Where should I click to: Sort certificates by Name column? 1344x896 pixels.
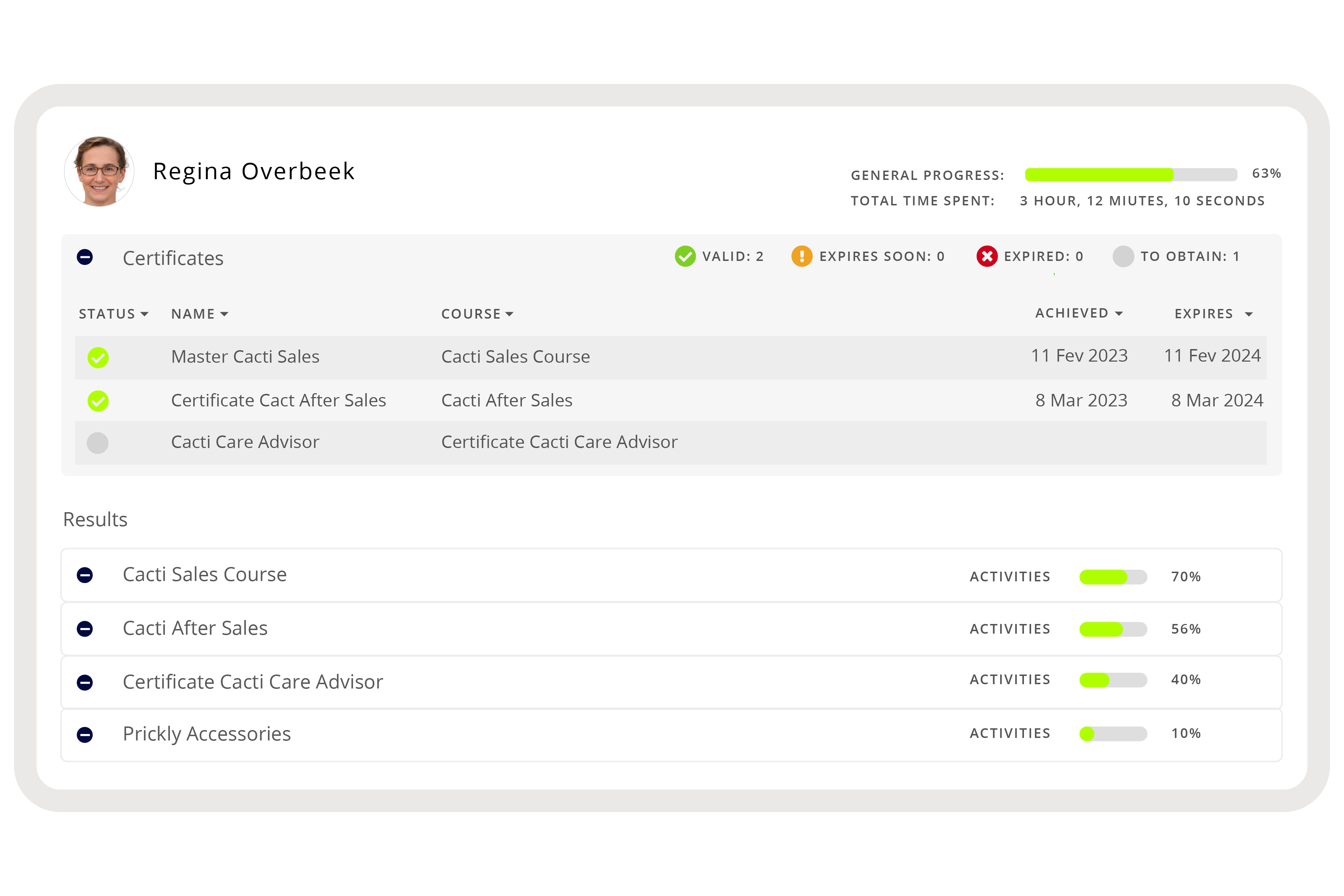click(199, 314)
